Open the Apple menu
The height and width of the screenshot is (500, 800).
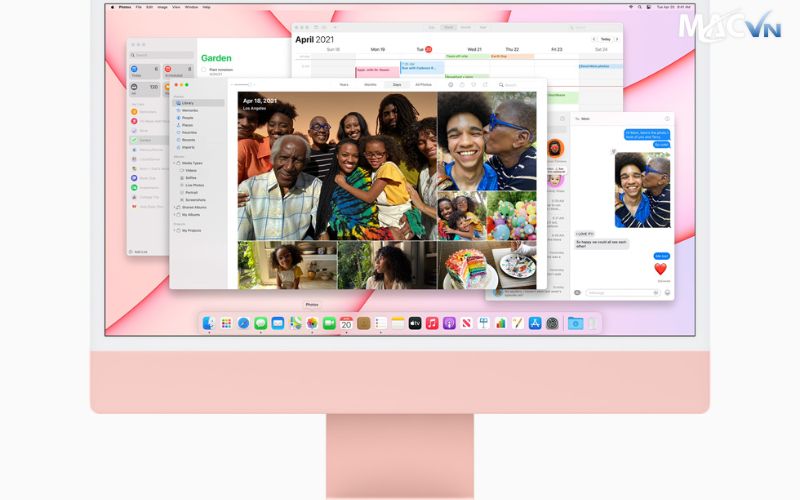(113, 7)
